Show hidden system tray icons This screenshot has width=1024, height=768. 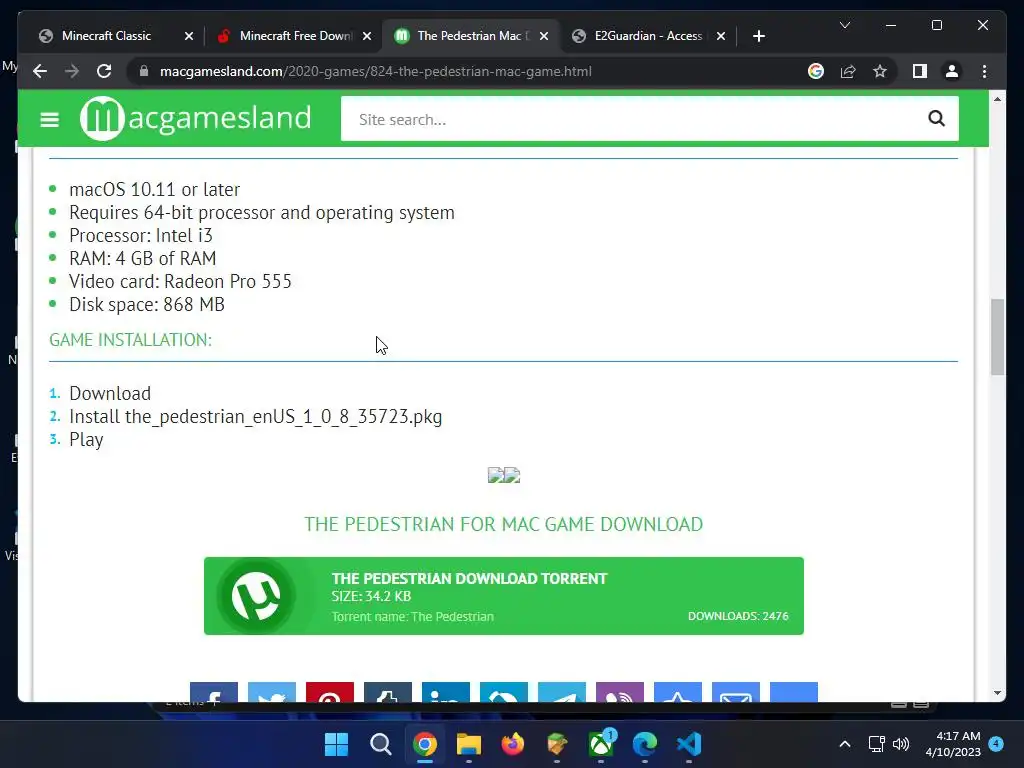click(844, 744)
